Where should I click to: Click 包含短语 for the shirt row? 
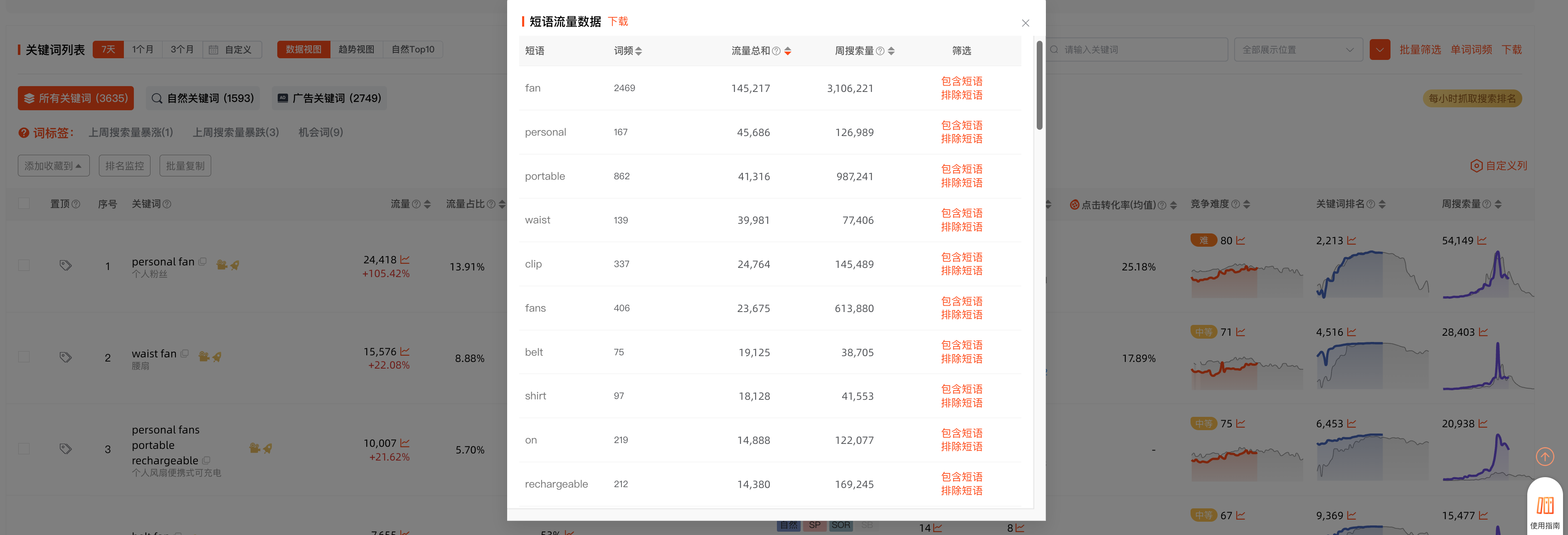(961, 389)
